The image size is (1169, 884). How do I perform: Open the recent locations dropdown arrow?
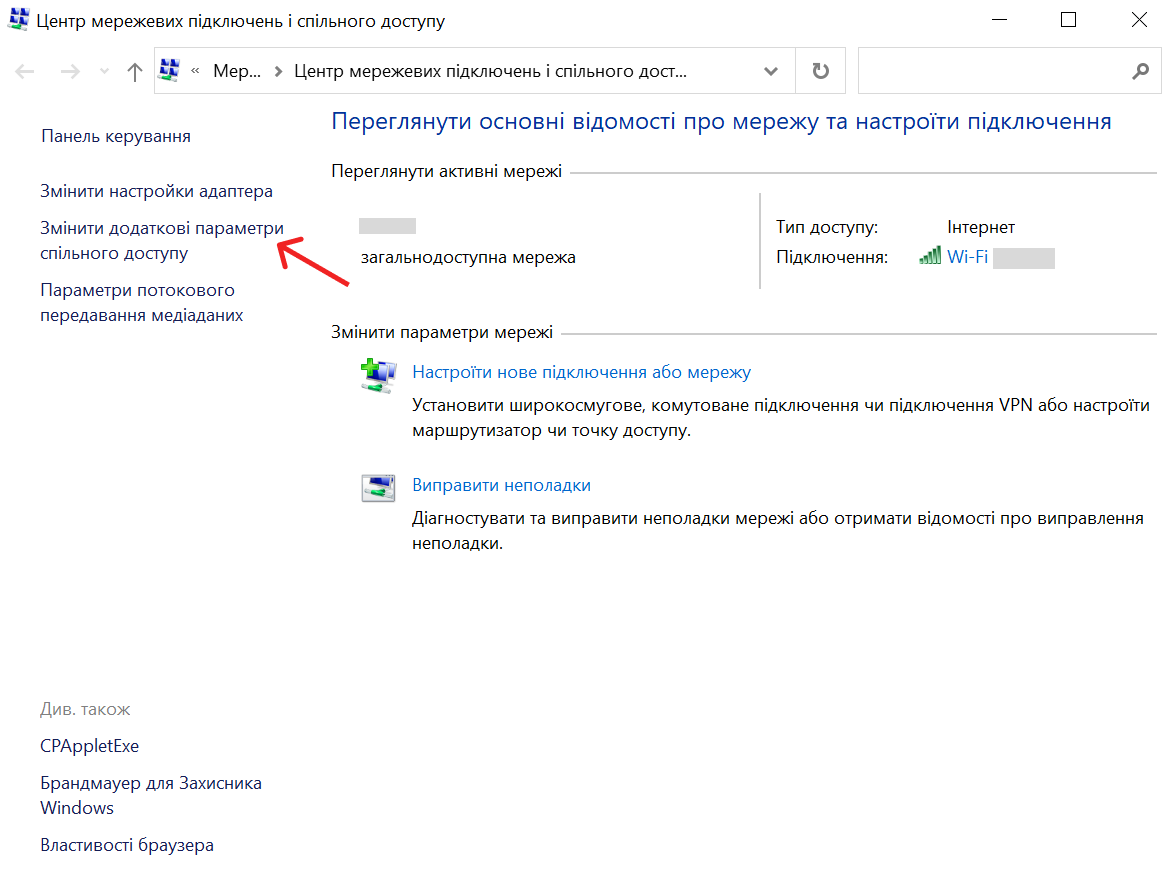(x=105, y=72)
